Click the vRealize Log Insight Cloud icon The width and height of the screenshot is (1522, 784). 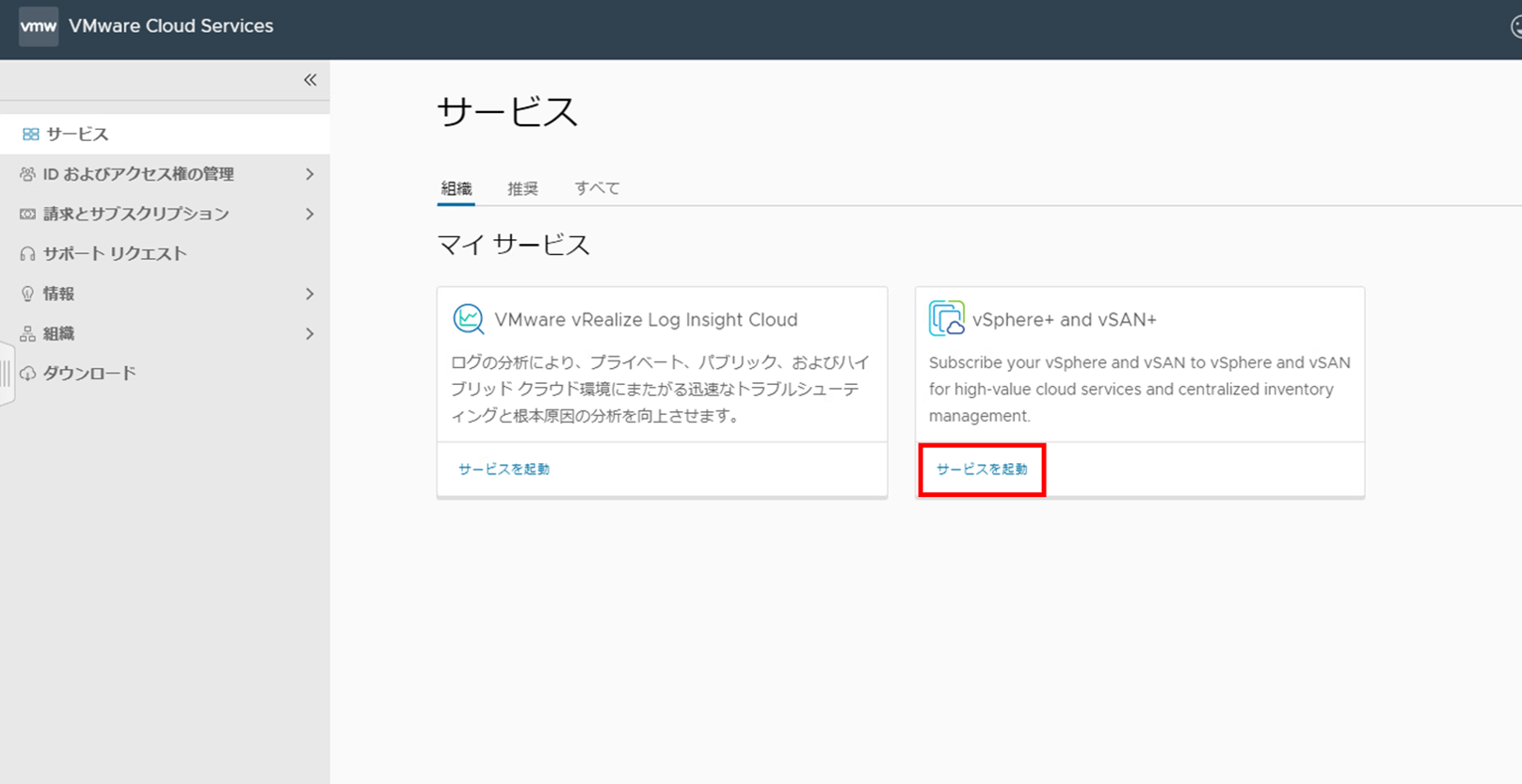tap(468, 319)
